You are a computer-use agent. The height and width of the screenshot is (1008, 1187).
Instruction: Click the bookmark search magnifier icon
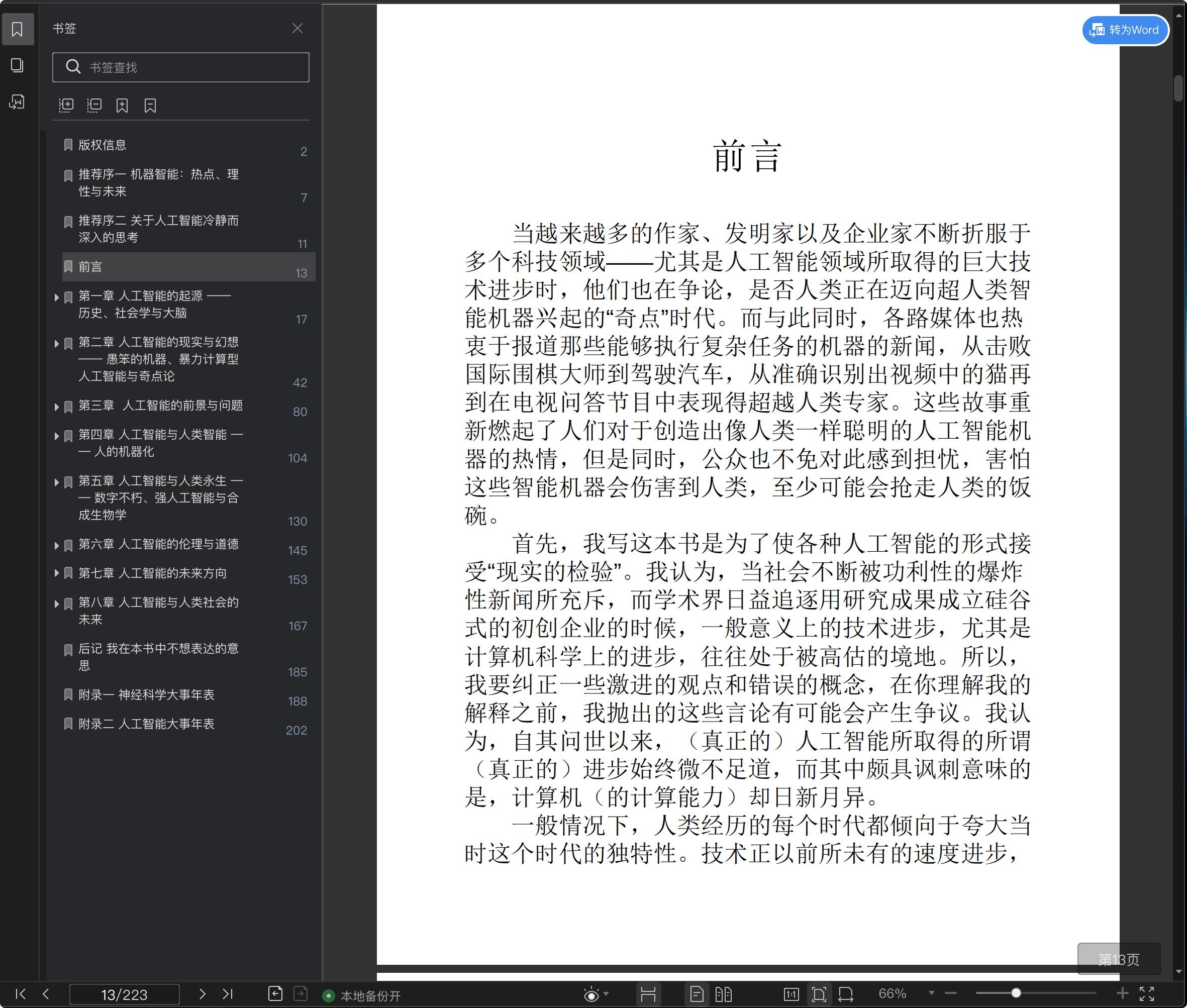[x=73, y=67]
